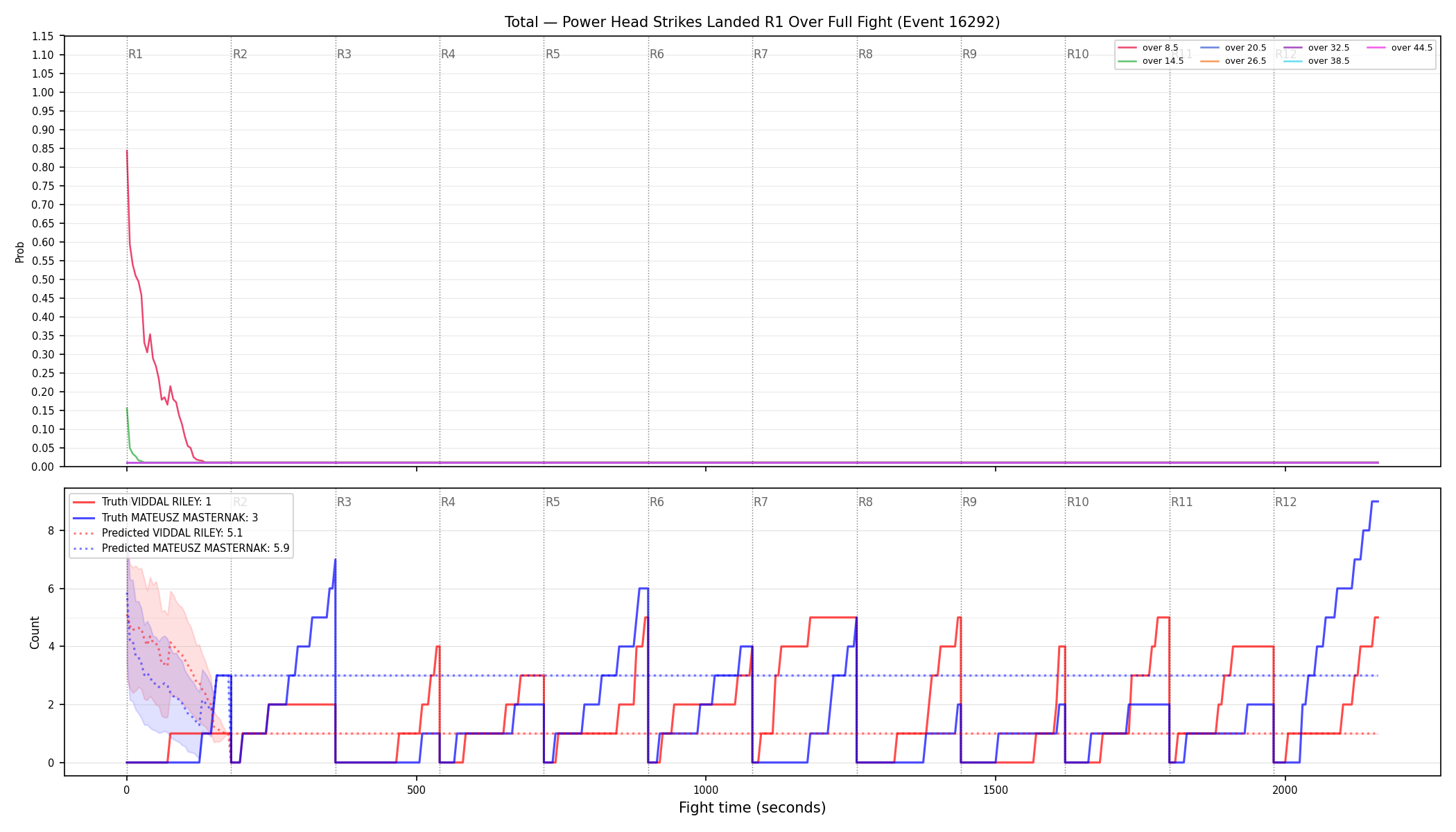Click the 1500 tick on the time axis
The height and width of the screenshot is (832, 1456).
pyautogui.click(x=996, y=790)
